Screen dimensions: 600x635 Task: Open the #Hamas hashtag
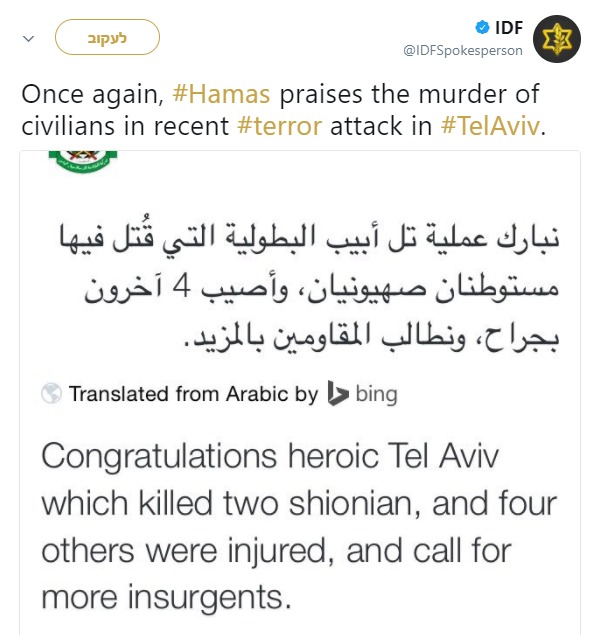point(223,96)
